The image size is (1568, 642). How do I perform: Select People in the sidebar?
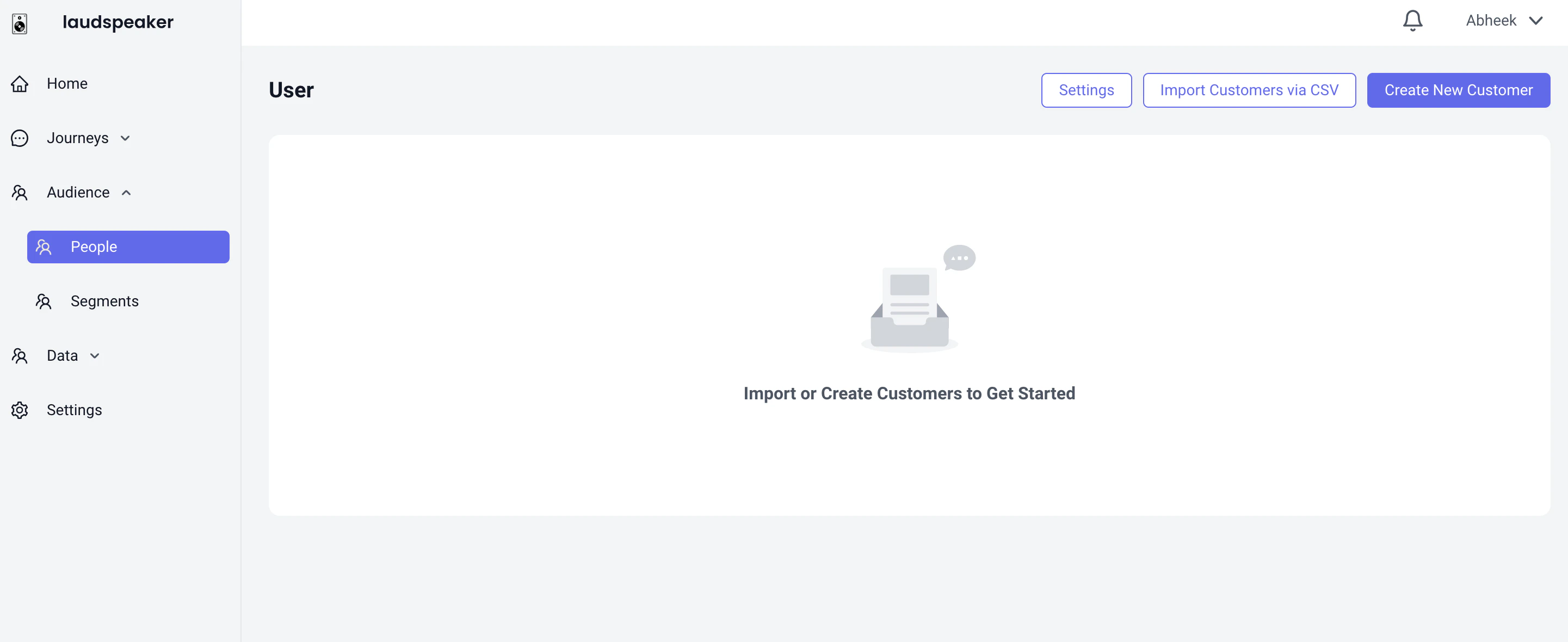pos(94,247)
